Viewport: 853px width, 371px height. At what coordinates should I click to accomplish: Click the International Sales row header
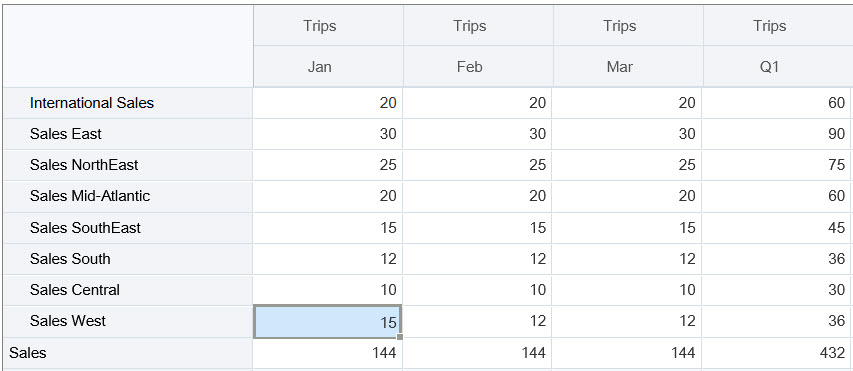coord(128,103)
